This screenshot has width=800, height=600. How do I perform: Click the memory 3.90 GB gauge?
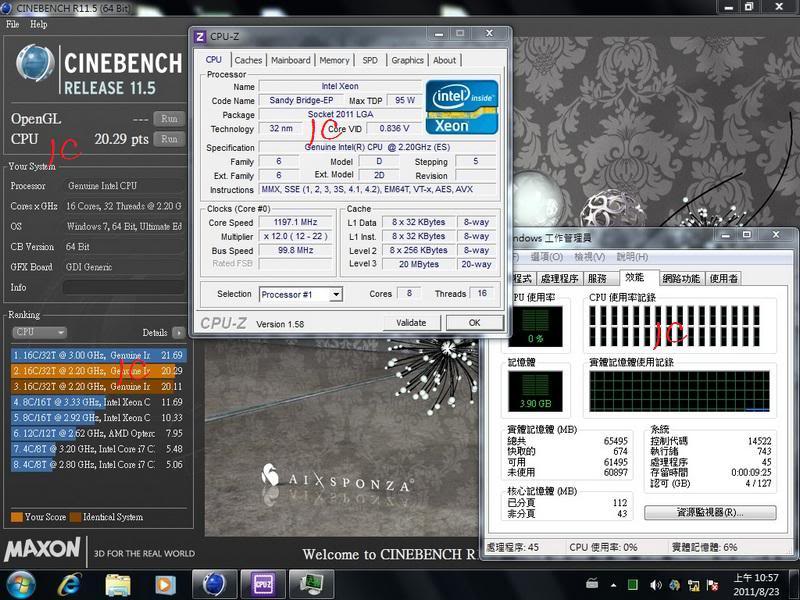click(x=535, y=391)
